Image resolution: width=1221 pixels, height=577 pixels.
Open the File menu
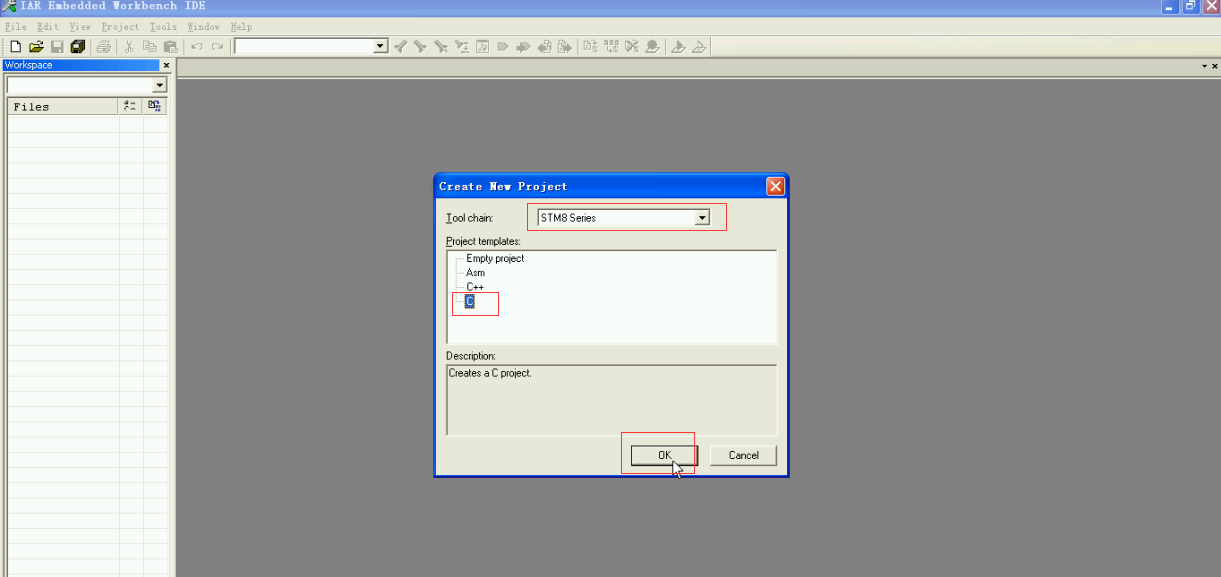(16, 27)
